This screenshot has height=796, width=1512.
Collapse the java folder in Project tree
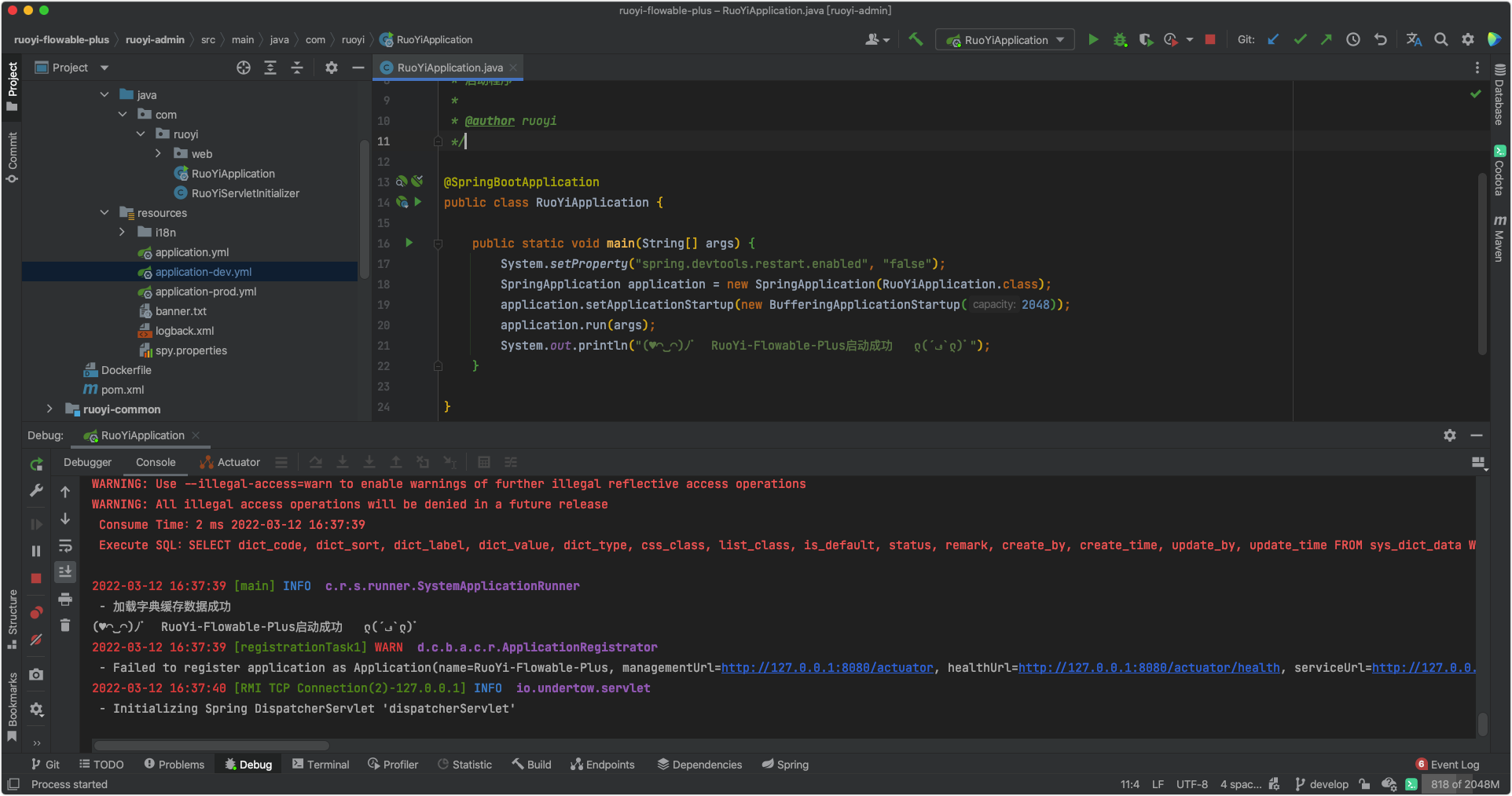[105, 94]
